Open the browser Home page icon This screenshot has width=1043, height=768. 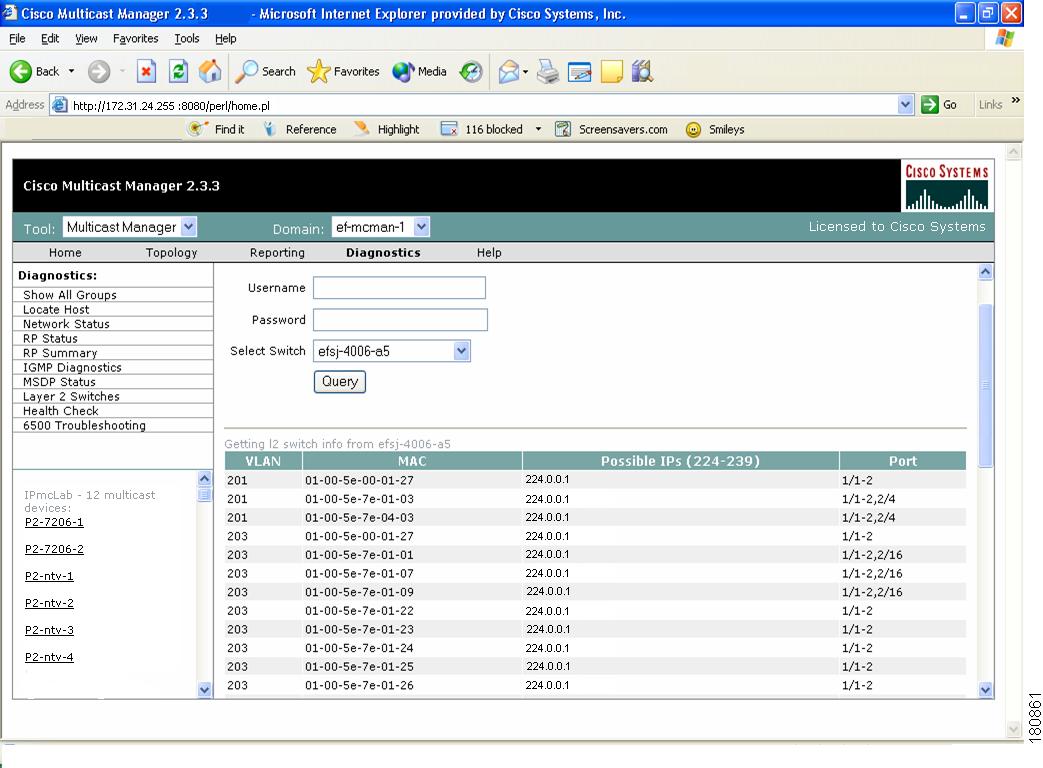[210, 71]
